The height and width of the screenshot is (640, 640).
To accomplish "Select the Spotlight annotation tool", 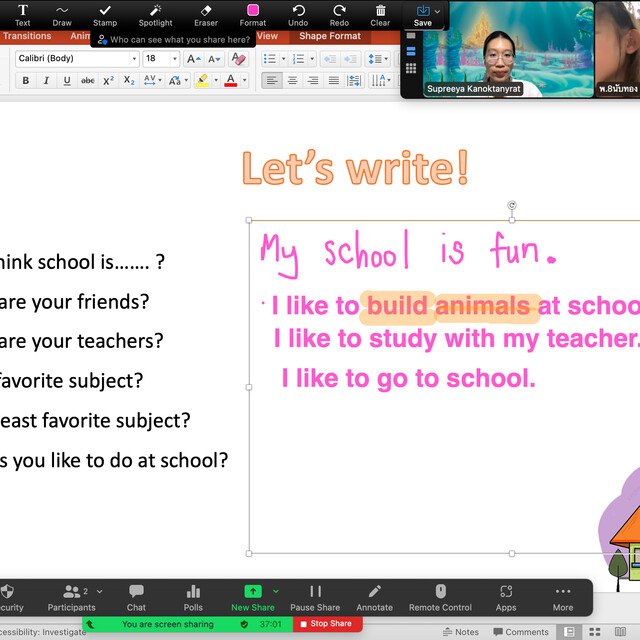I will [155, 14].
